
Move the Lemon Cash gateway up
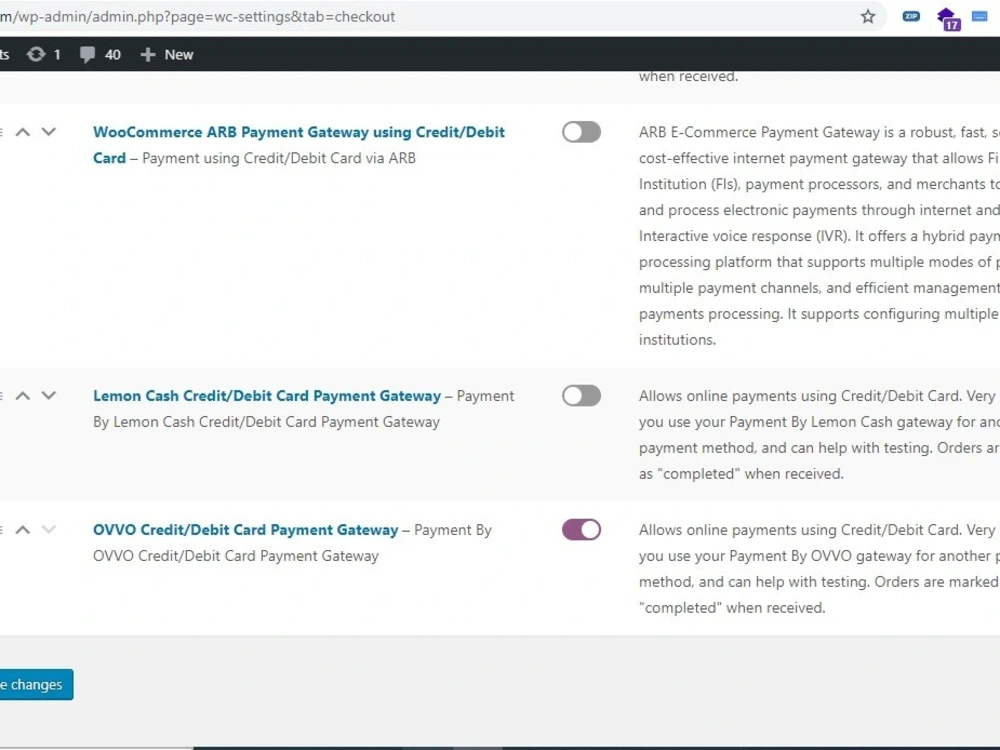[22, 395]
